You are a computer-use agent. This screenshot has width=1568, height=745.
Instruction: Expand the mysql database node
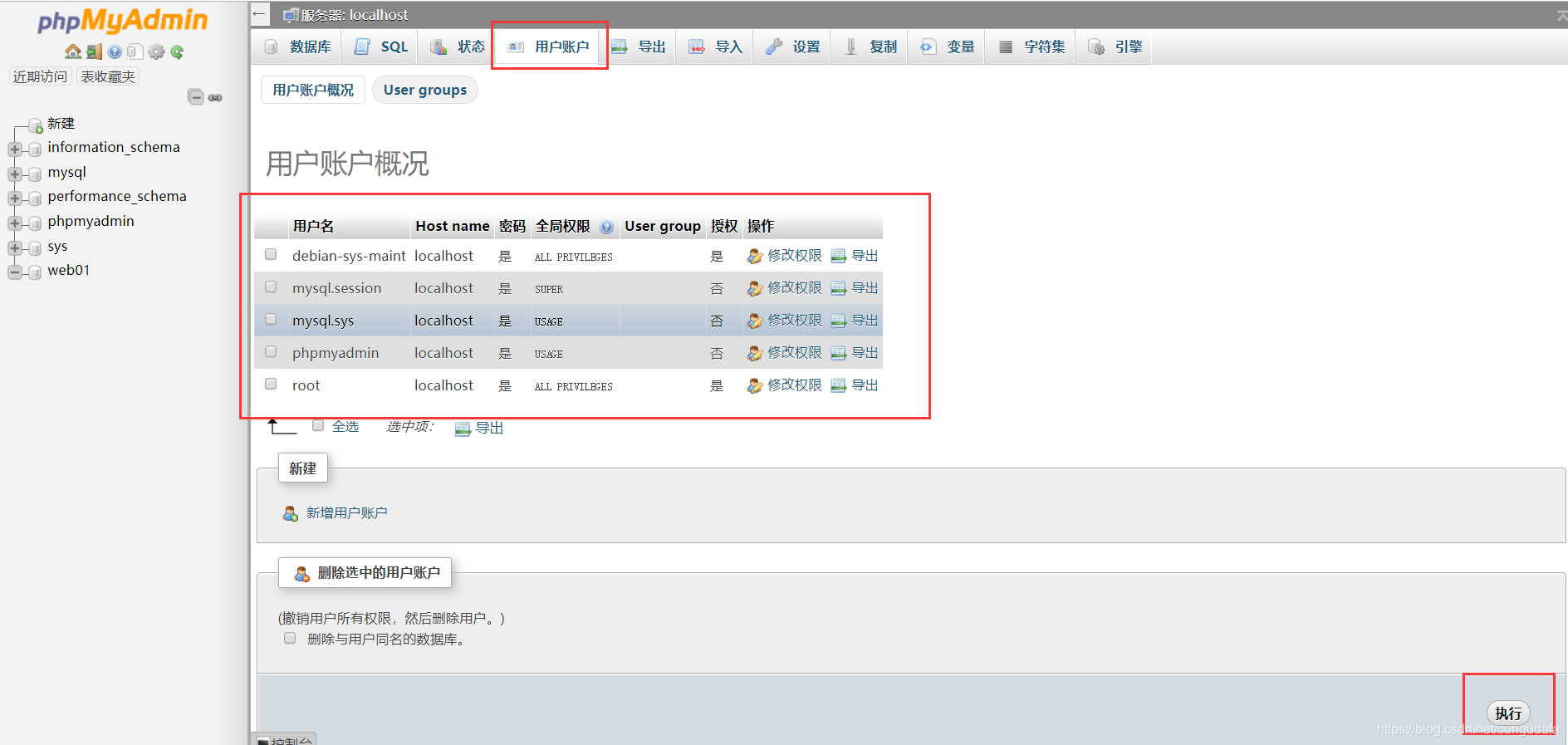(15, 174)
